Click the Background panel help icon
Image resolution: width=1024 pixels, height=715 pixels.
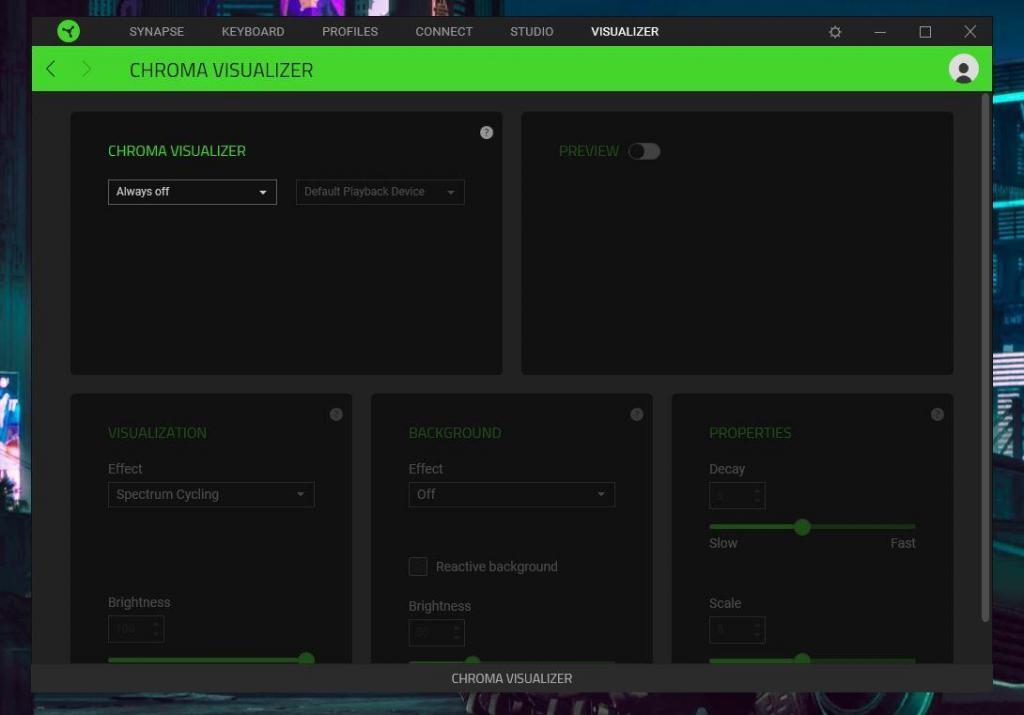point(636,414)
